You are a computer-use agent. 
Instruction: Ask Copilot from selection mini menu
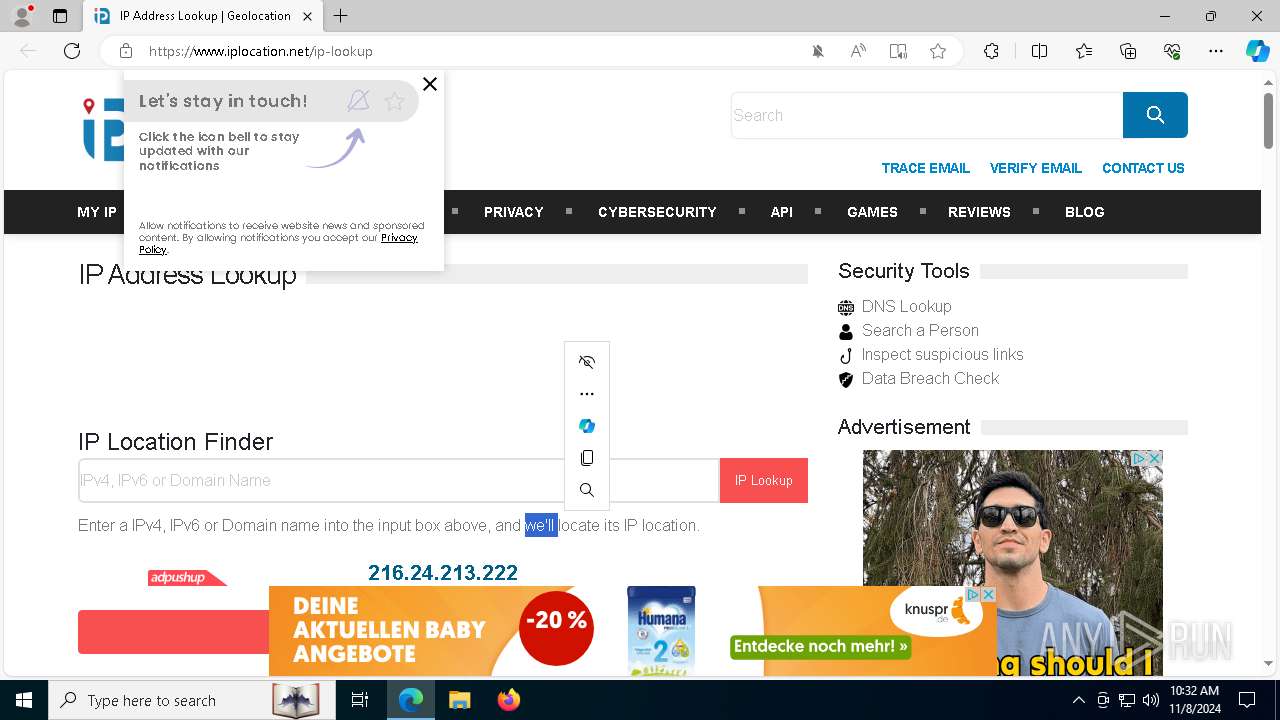(x=587, y=426)
